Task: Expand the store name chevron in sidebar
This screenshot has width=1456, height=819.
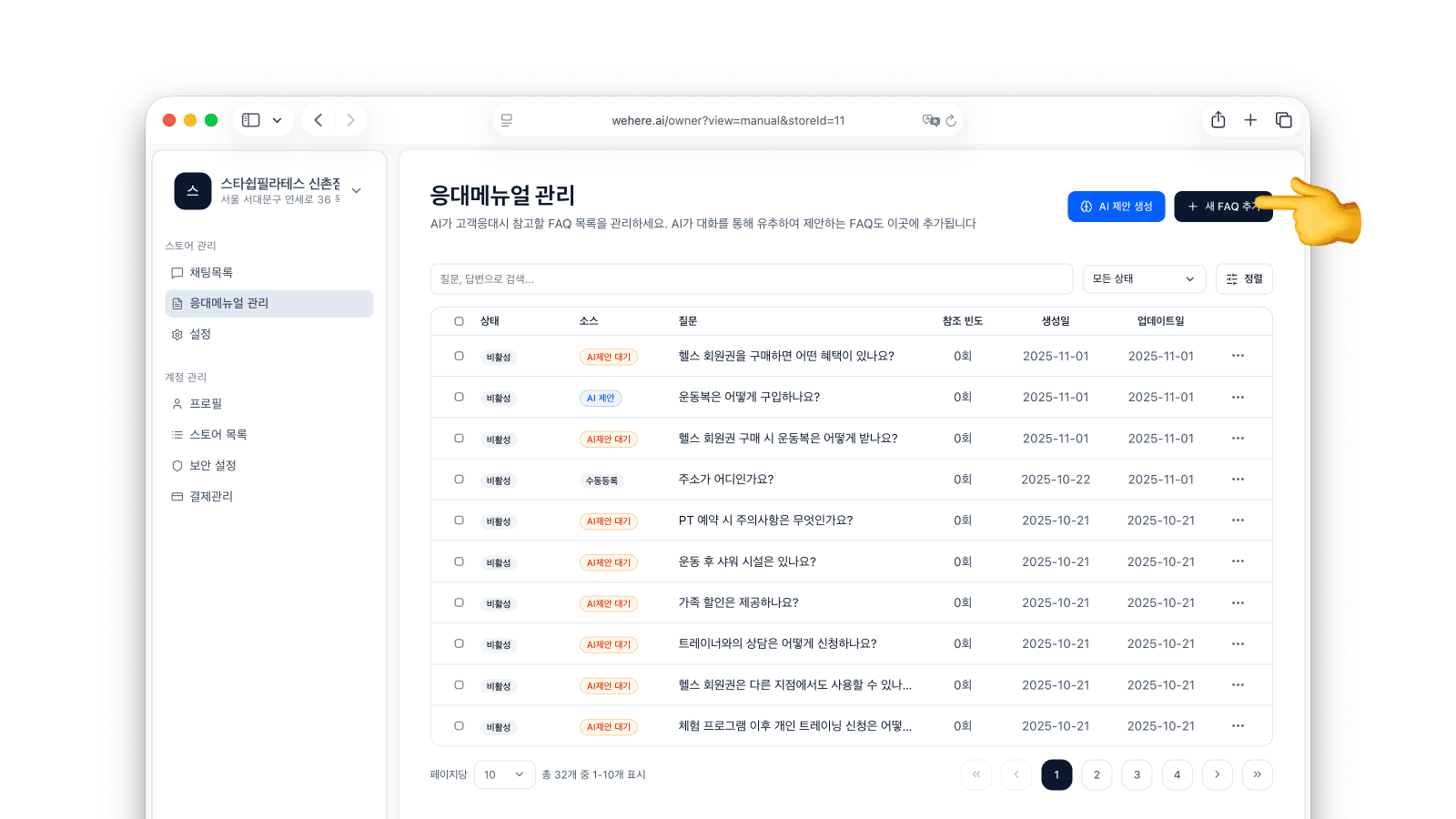Action: 356,191
